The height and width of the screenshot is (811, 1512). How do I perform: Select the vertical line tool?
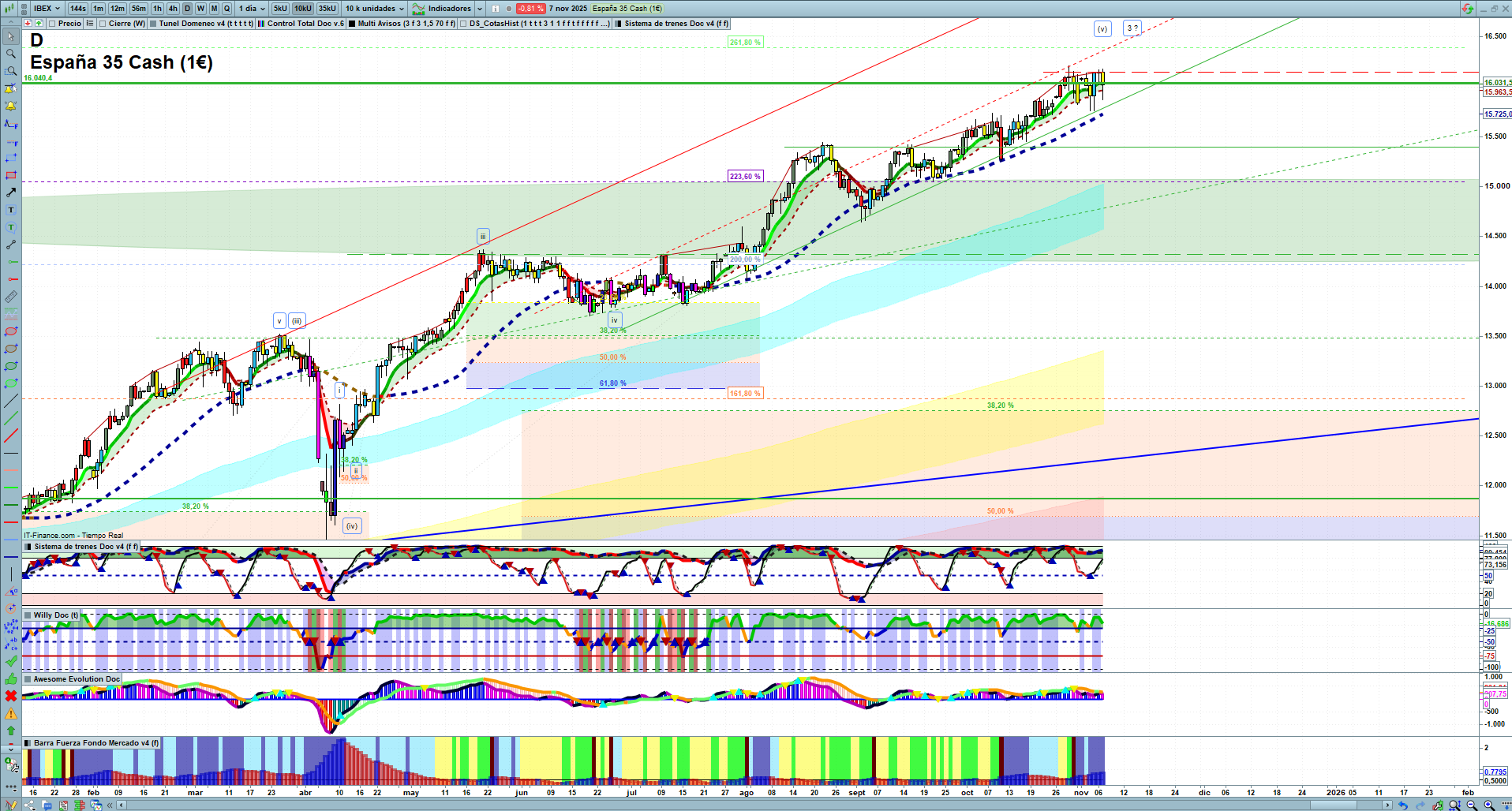[11, 574]
